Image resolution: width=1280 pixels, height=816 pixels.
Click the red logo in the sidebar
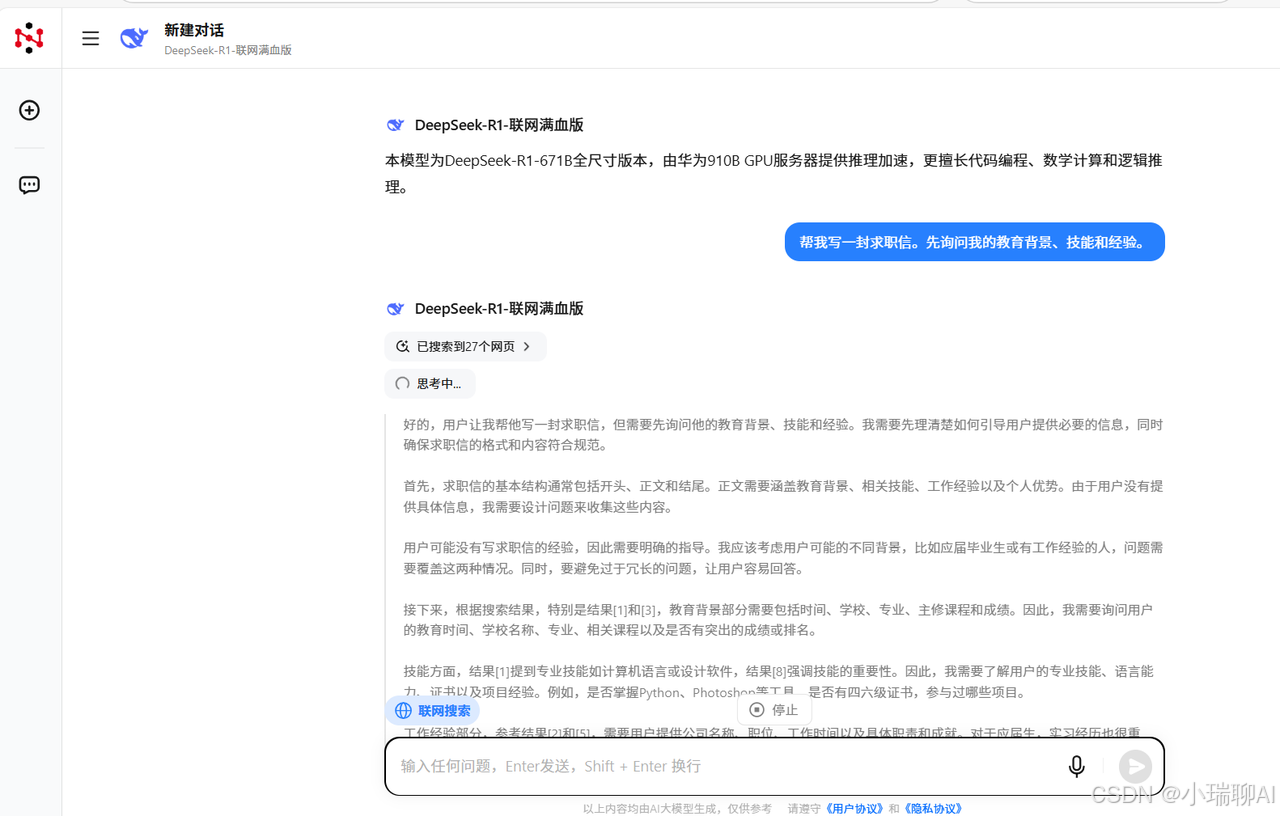click(29, 38)
